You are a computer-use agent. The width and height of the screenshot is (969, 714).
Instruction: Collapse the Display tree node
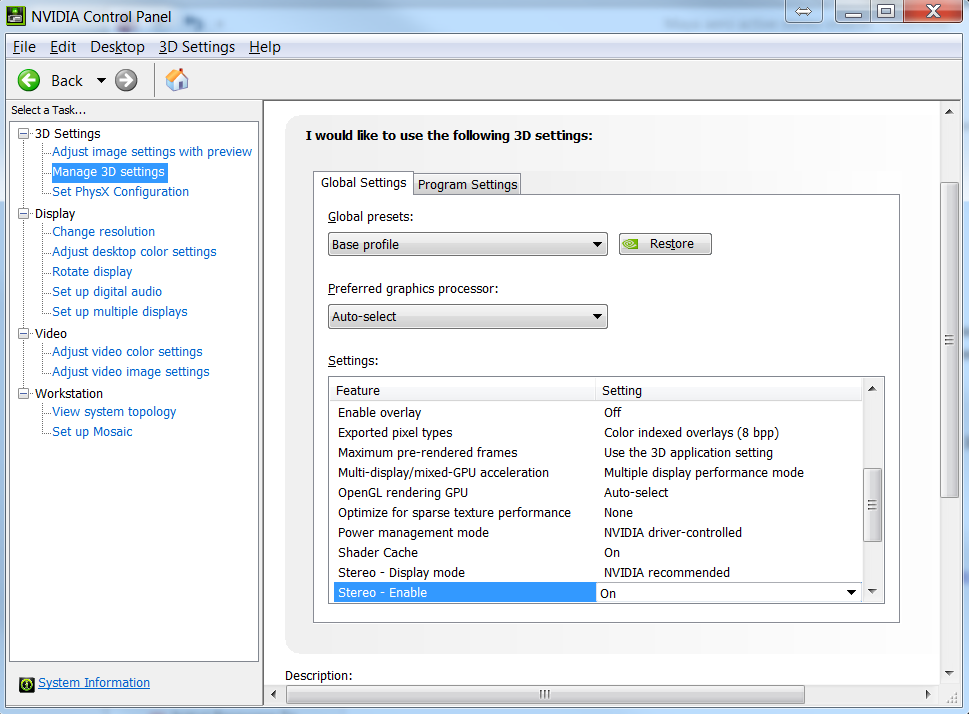click(x=24, y=213)
